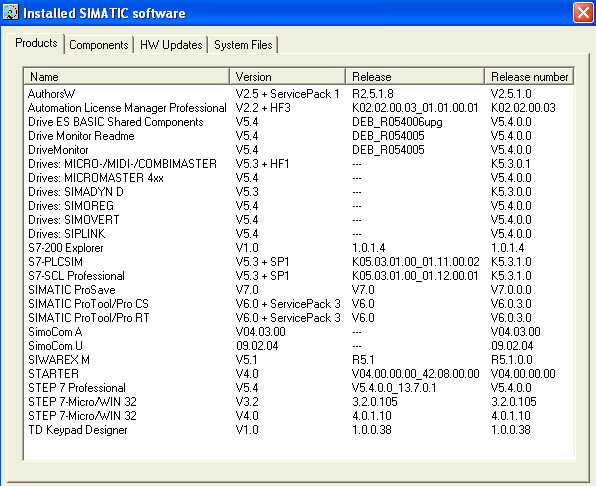Viewport: 596px width, 486px height.
Task: Open the HW Updates tab
Action: pos(171,45)
